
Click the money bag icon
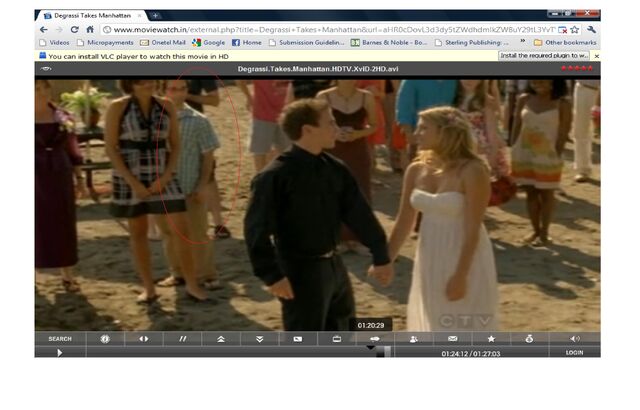[x=529, y=339]
